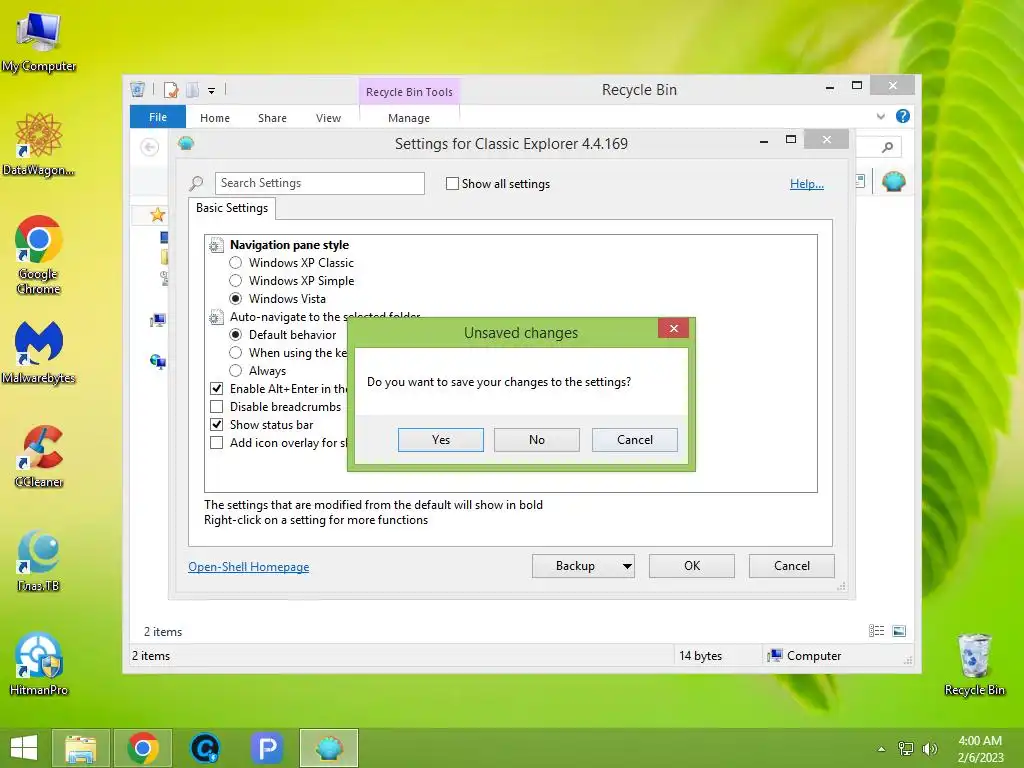Toggle Disable breadcrumbs checkbox
1024x768 pixels.
(x=217, y=407)
